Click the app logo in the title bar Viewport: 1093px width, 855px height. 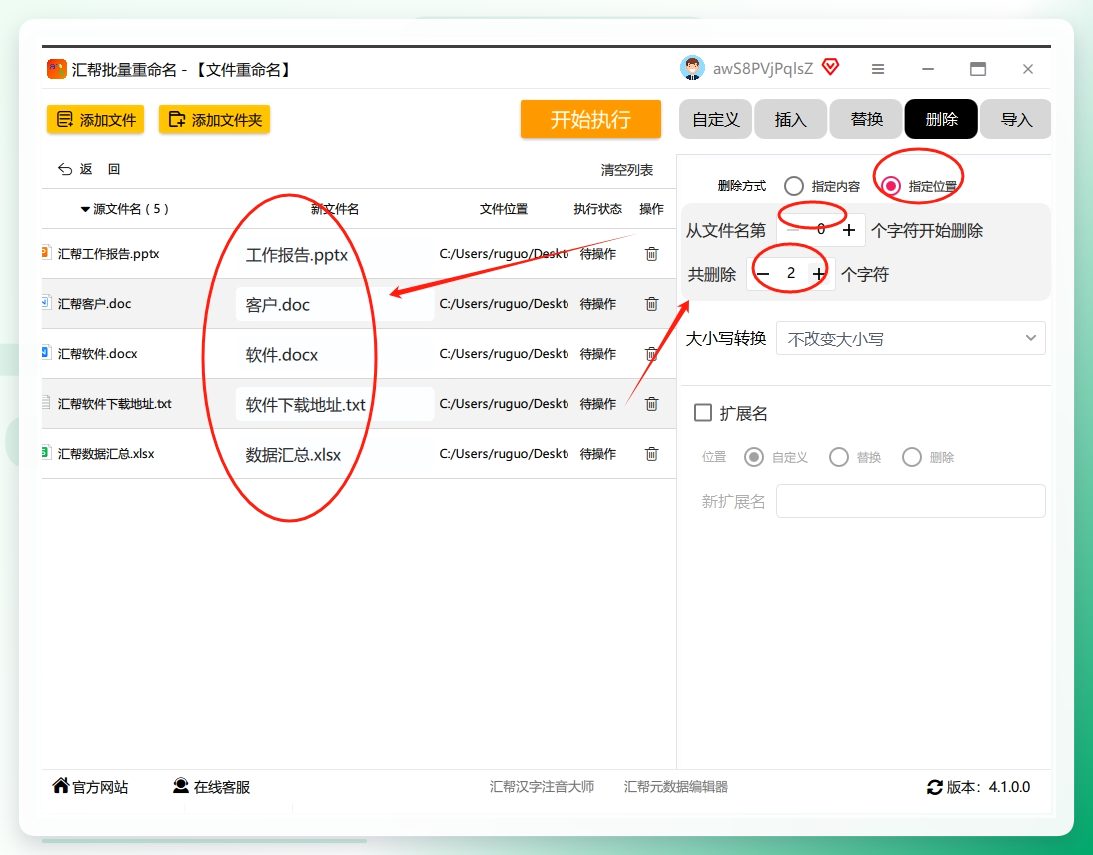(56, 69)
